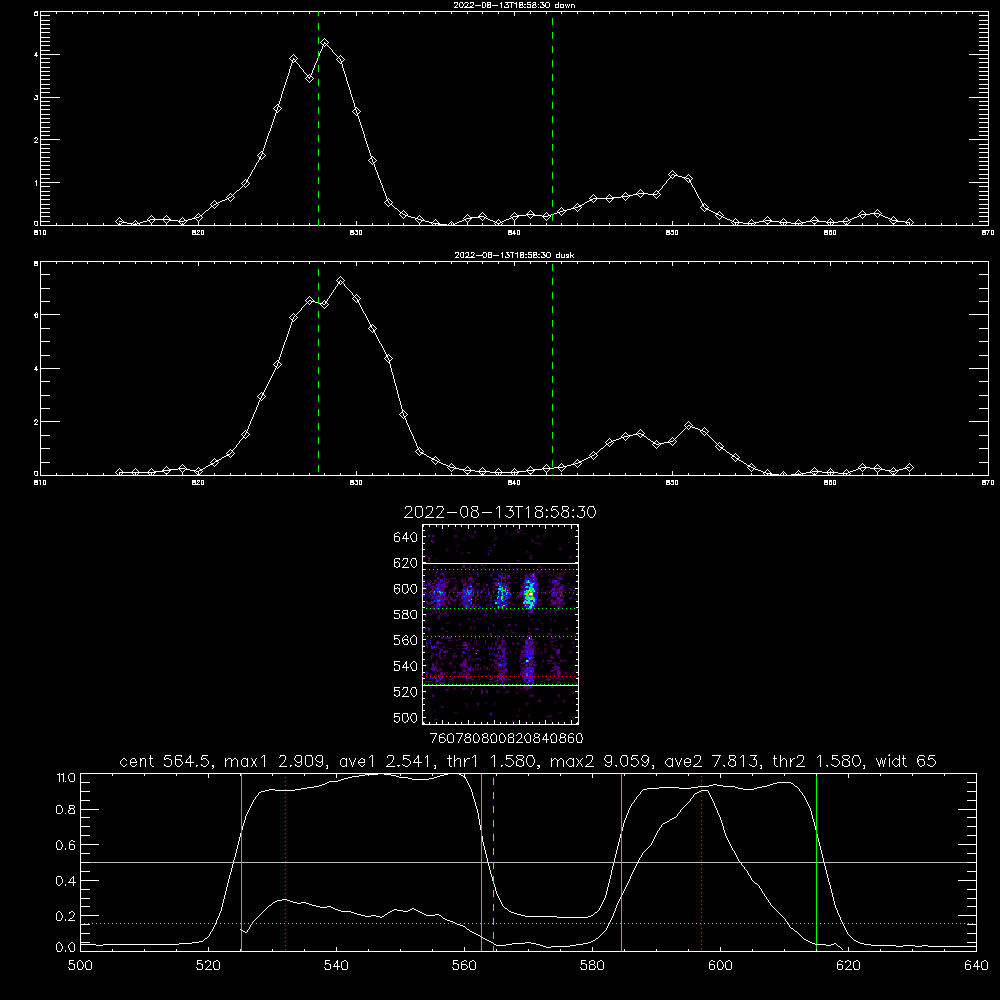Viewport: 1000px width, 1000px height.
Task: Click the green vertical line at 525 in bottom plot
Action: [x=241, y=861]
